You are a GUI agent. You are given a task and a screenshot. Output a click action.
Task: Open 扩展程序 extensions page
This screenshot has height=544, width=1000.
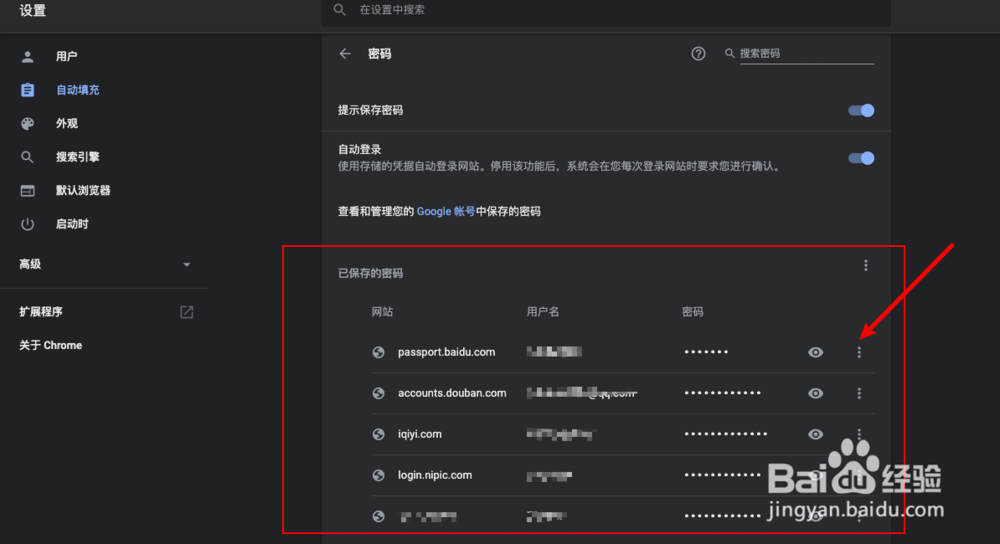pos(41,312)
